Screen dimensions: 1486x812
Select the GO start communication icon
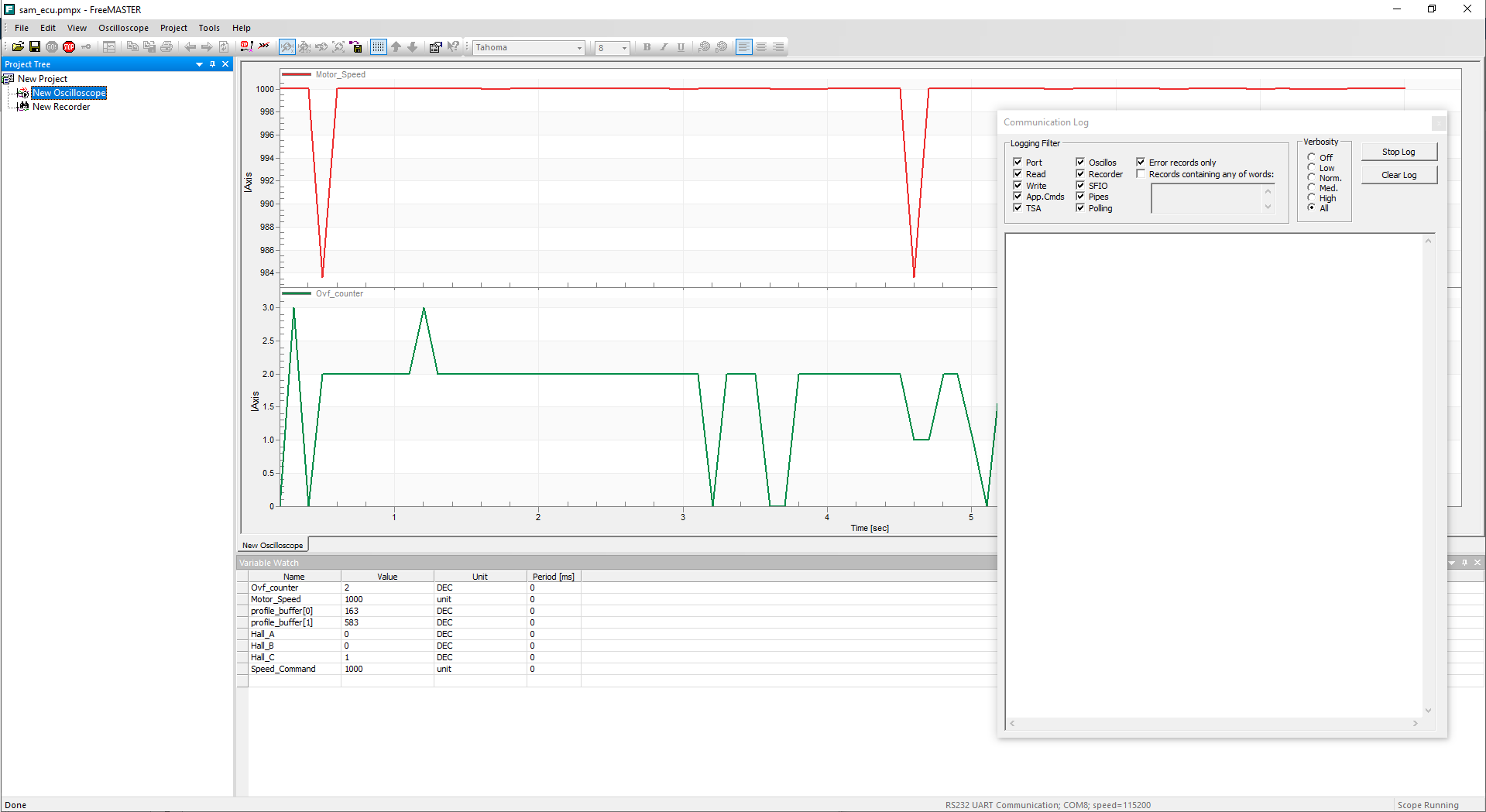51,46
